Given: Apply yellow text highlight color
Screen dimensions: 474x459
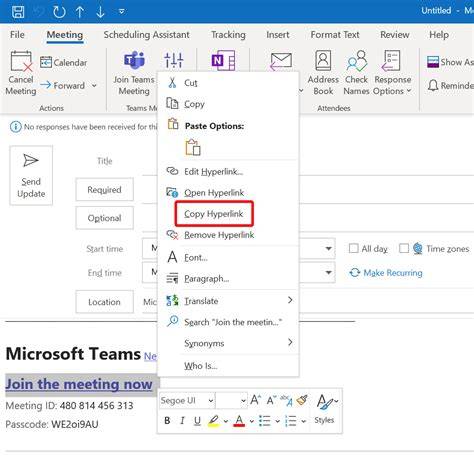Looking at the screenshot, I should point(213,421).
